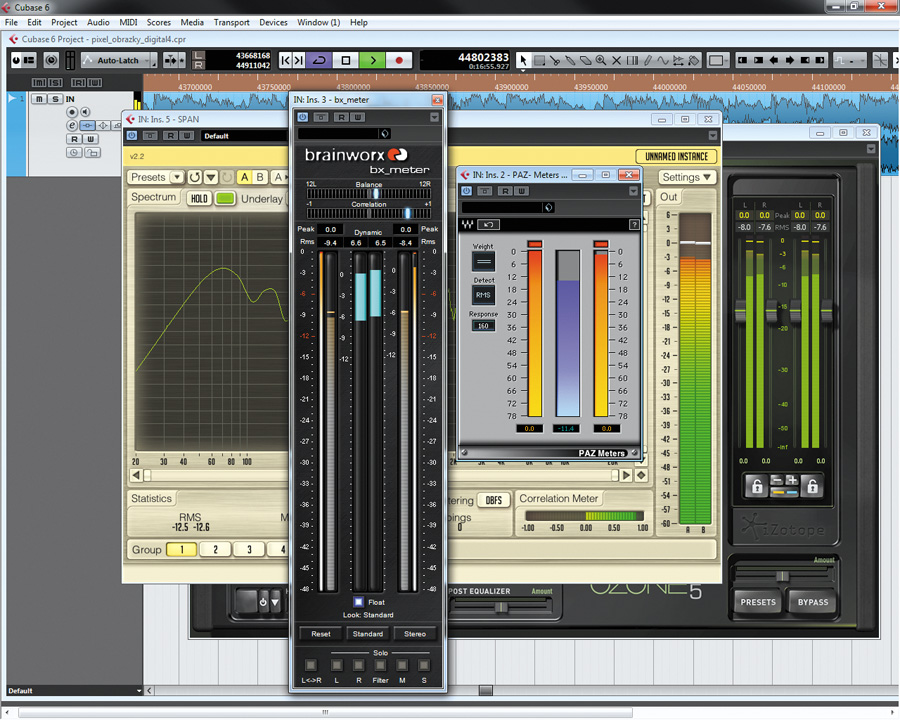Click DBFS button in SPAN

coord(494,500)
